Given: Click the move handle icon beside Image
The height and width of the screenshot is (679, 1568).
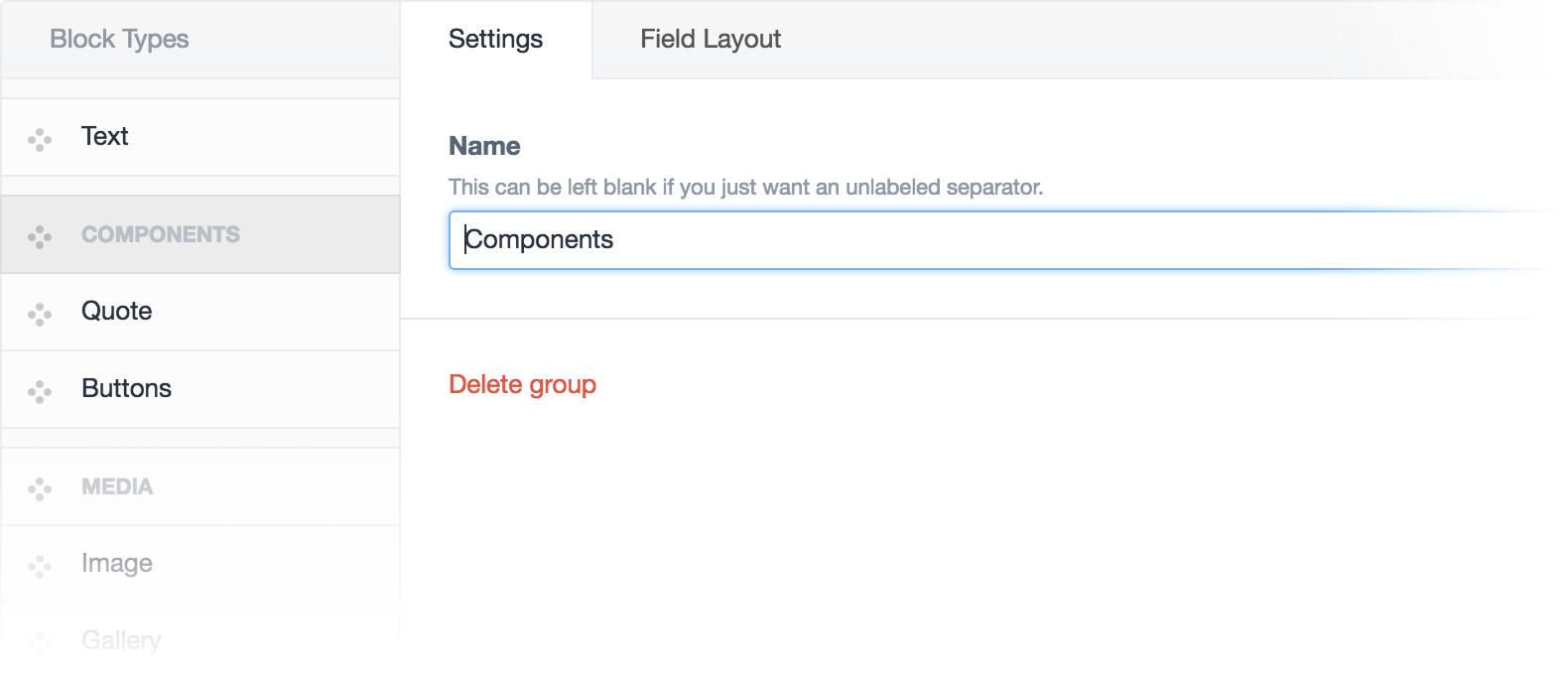Looking at the screenshot, I should [40, 567].
